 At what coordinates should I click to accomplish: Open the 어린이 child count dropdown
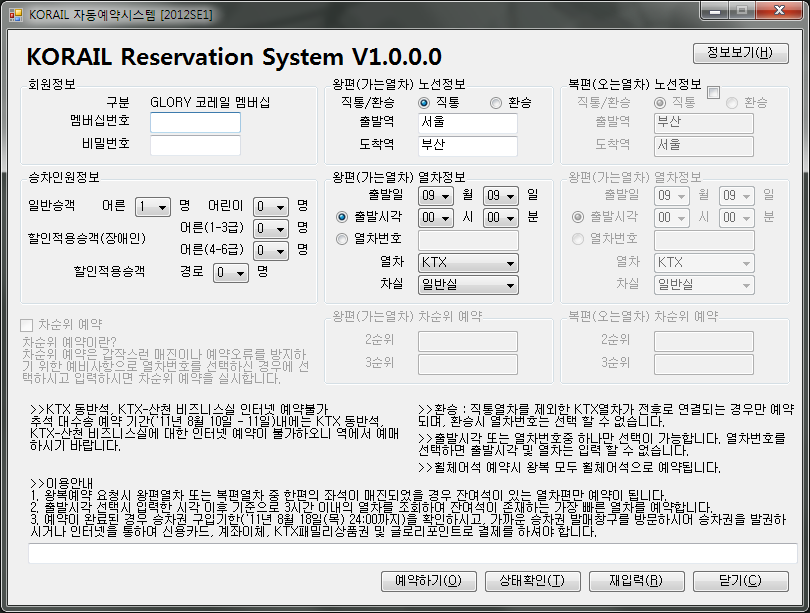coord(271,207)
